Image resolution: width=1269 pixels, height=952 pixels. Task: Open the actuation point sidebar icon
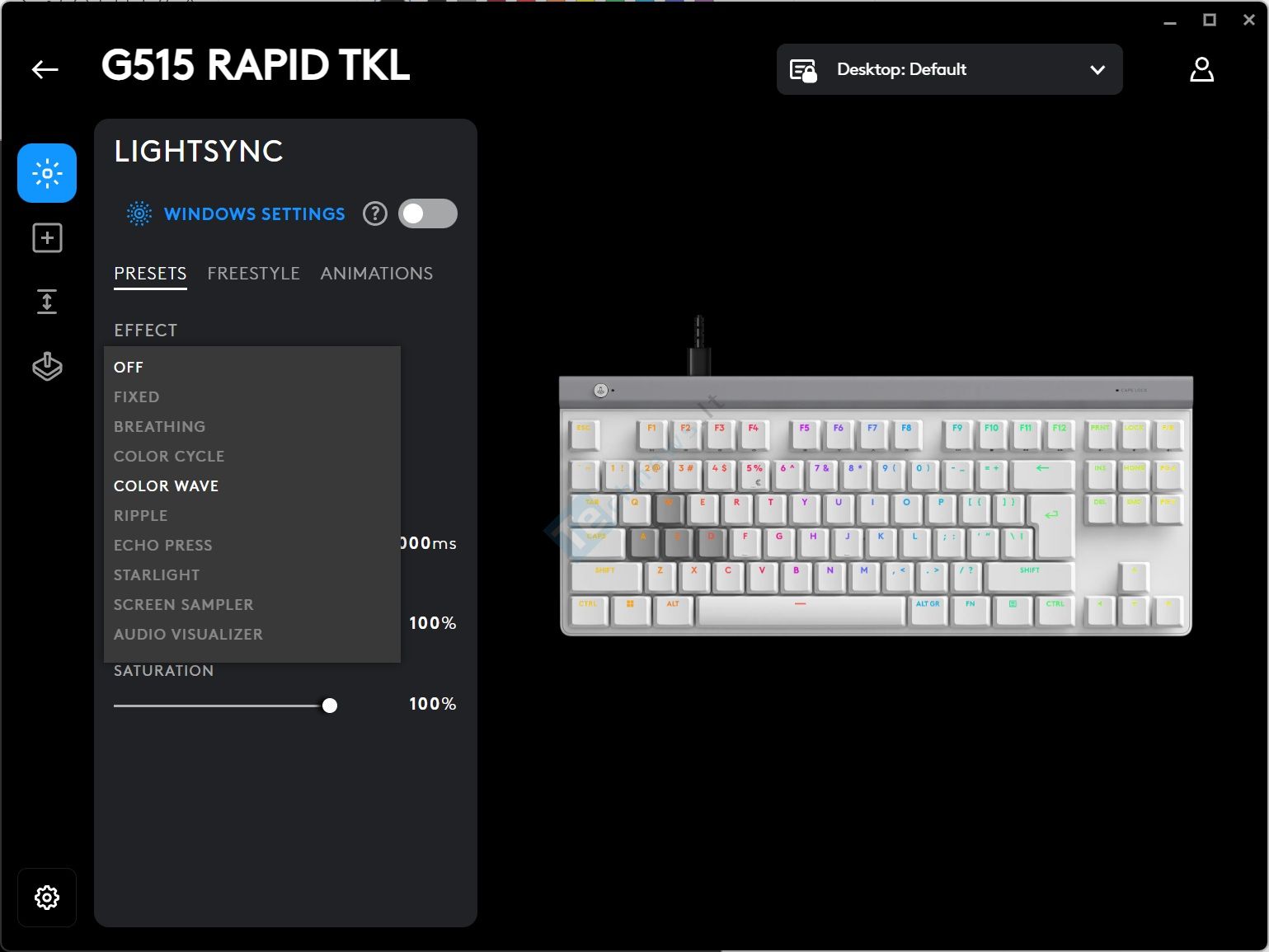[47, 302]
